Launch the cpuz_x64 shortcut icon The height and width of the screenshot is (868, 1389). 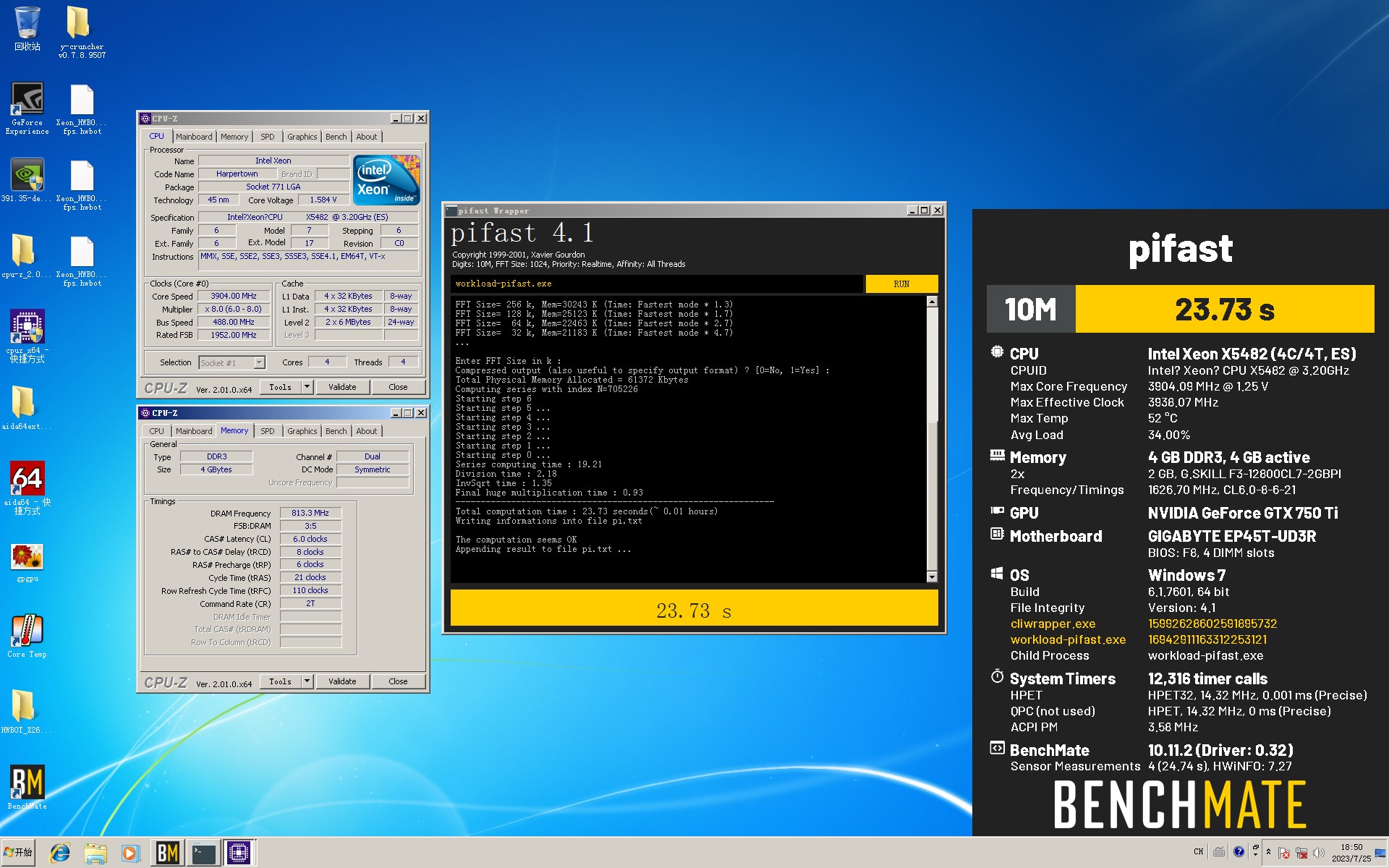(x=27, y=336)
